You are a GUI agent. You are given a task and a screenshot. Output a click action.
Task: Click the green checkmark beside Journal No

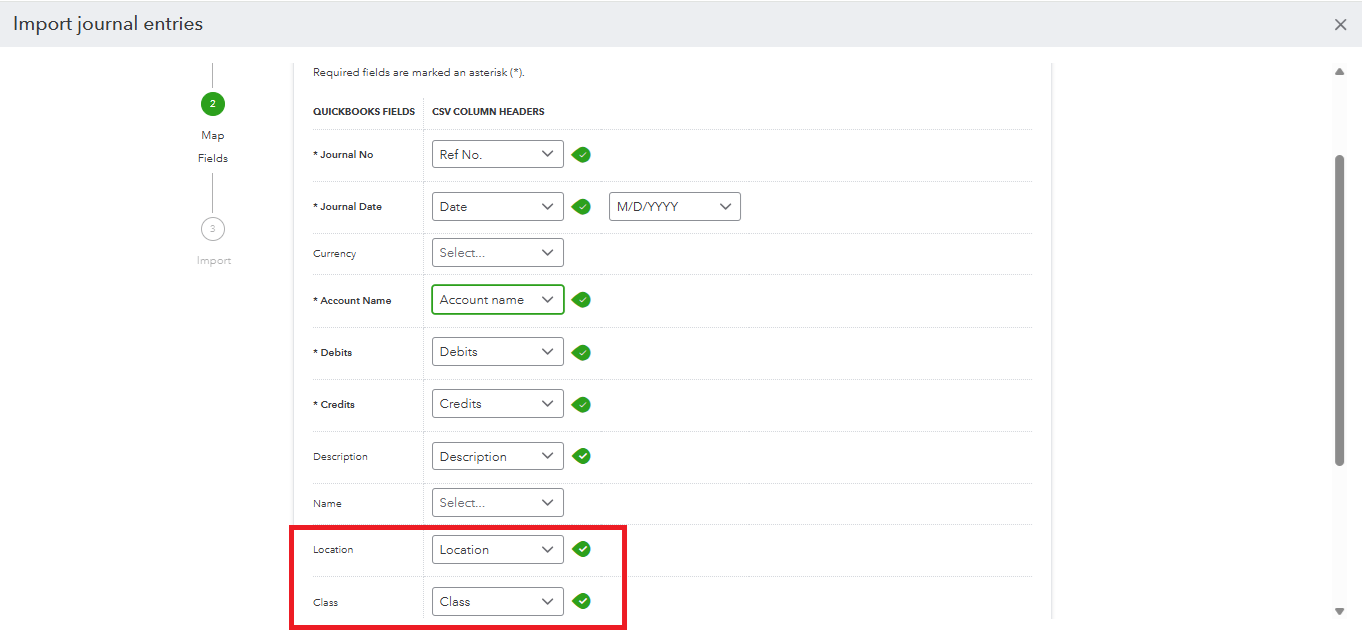point(581,155)
